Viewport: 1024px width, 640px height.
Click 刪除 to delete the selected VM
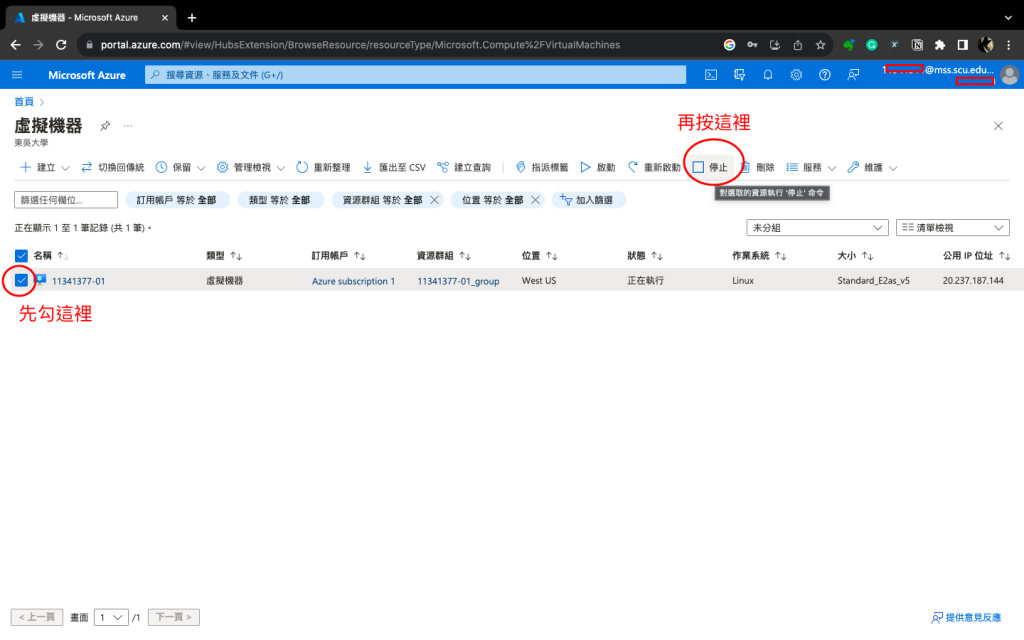point(757,167)
